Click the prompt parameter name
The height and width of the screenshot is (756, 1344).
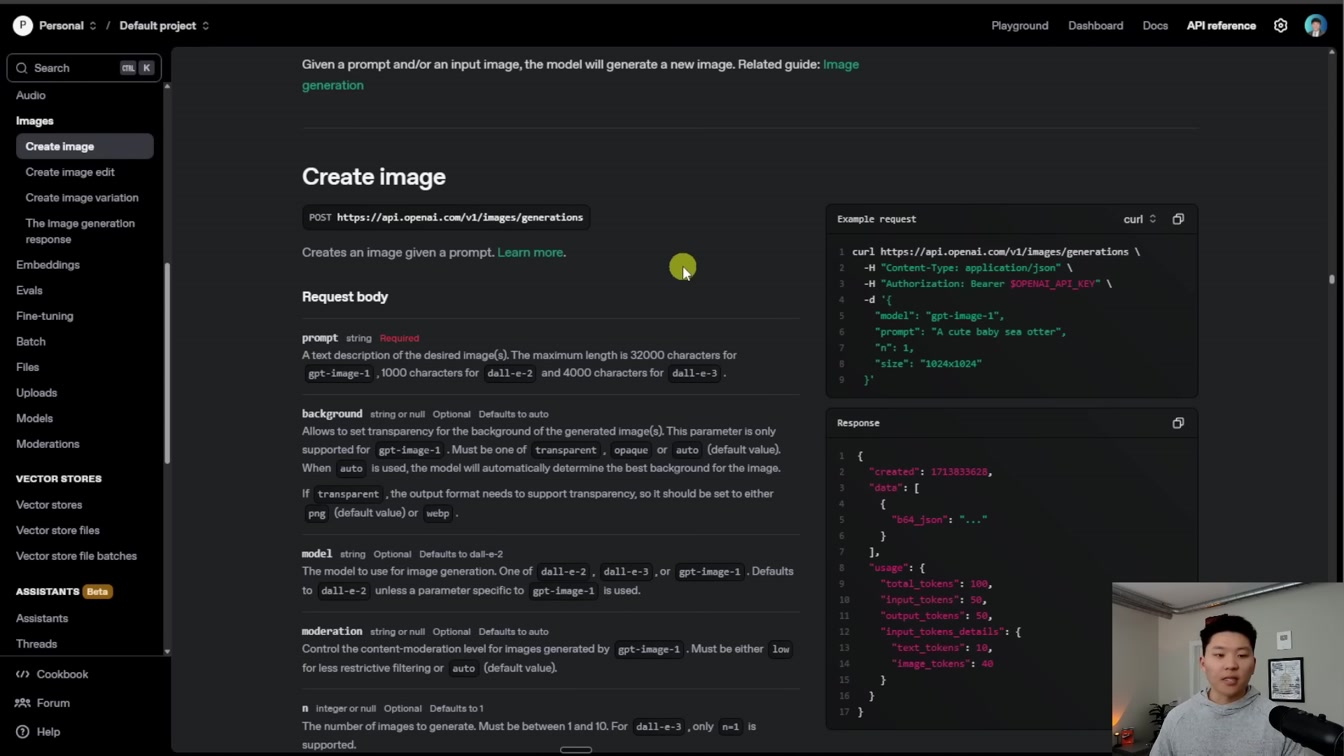click(320, 338)
